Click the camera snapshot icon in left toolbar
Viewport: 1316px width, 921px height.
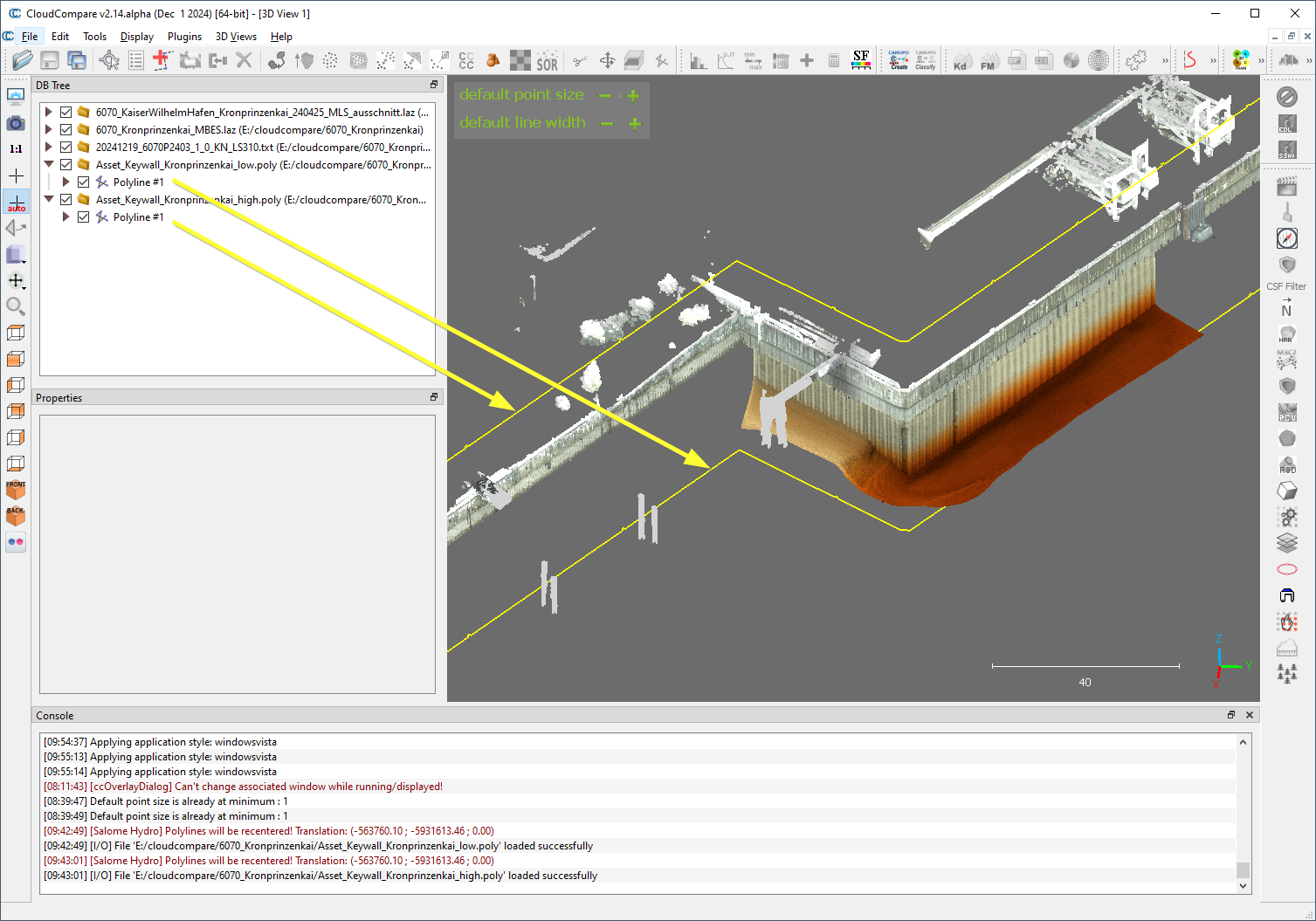(16, 123)
